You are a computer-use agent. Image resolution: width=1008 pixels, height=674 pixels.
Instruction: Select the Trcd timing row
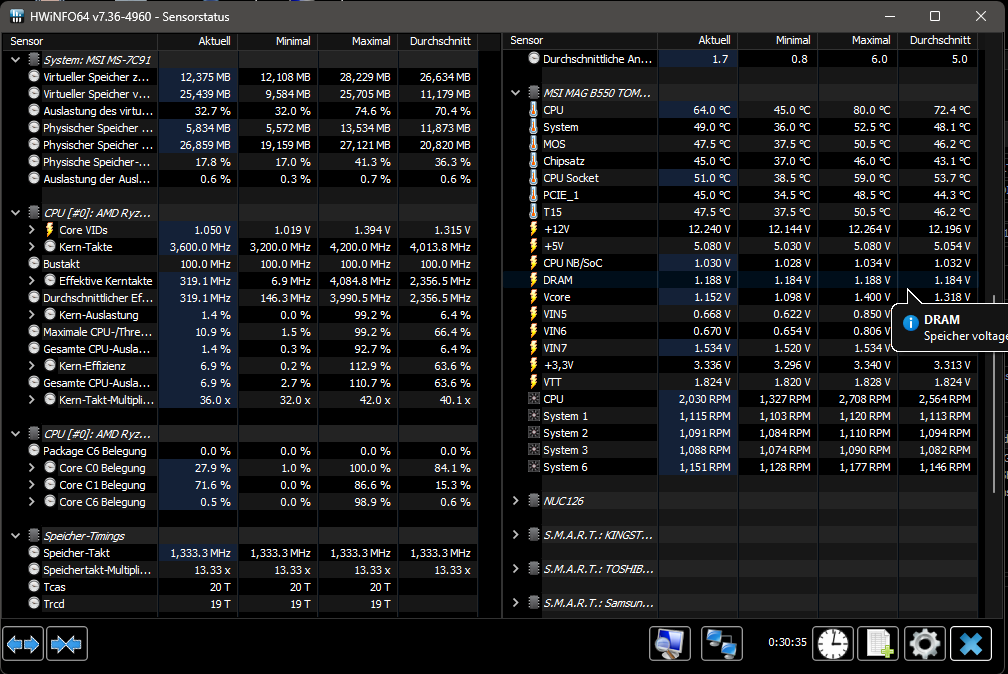tap(240, 603)
